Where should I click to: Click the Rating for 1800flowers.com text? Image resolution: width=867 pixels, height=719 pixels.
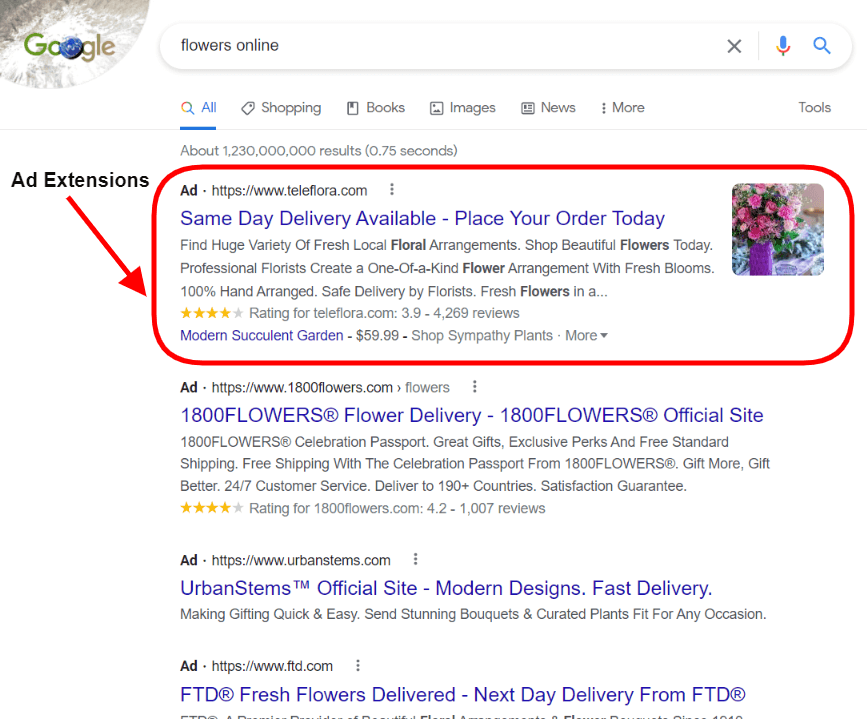pyautogui.click(x=397, y=508)
